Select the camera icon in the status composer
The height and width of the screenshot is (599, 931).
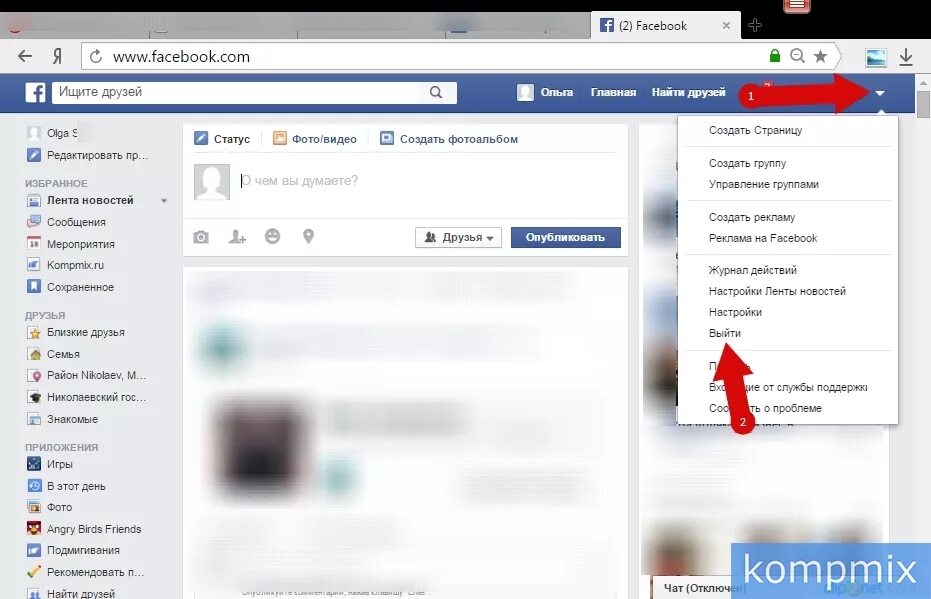coord(201,236)
